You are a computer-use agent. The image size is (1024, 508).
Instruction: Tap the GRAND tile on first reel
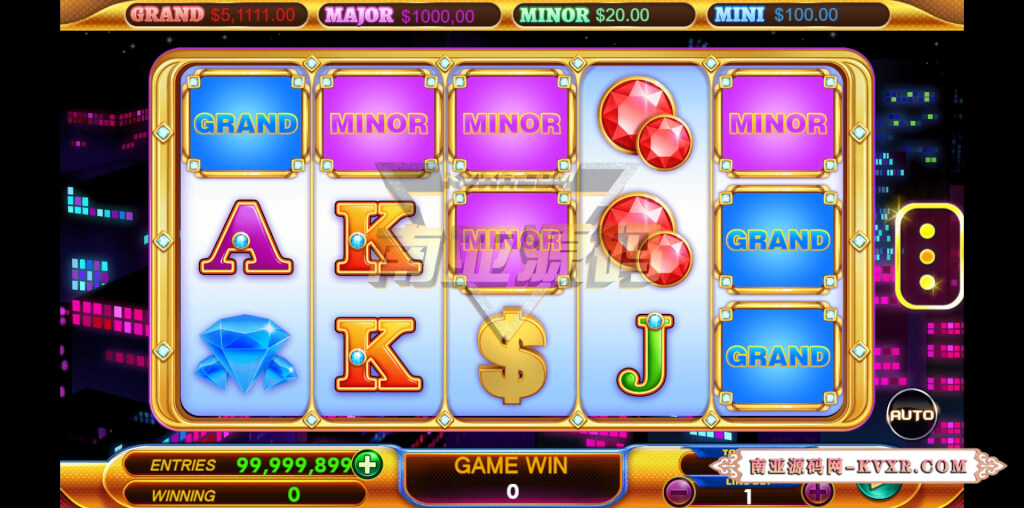point(246,123)
